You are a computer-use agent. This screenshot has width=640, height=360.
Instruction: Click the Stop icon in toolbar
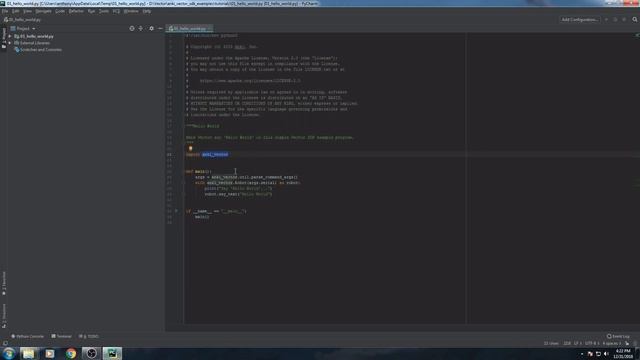pos(624,20)
